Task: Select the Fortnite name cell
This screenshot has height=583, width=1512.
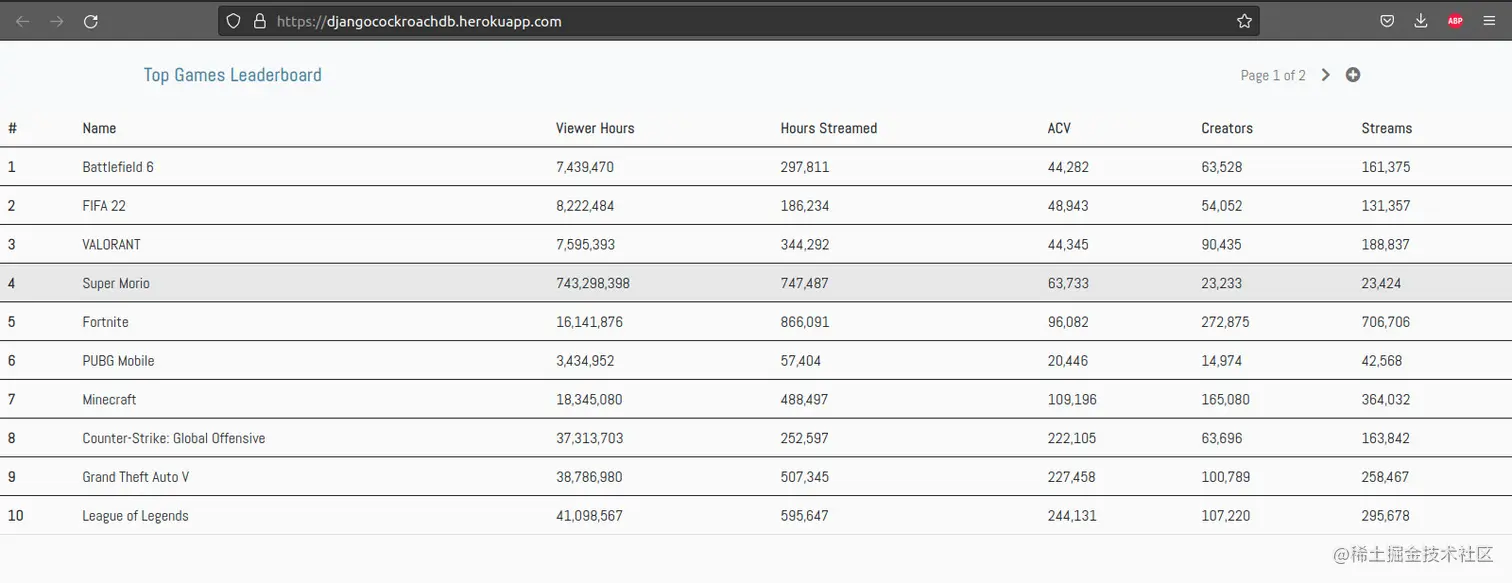Action: click(105, 322)
